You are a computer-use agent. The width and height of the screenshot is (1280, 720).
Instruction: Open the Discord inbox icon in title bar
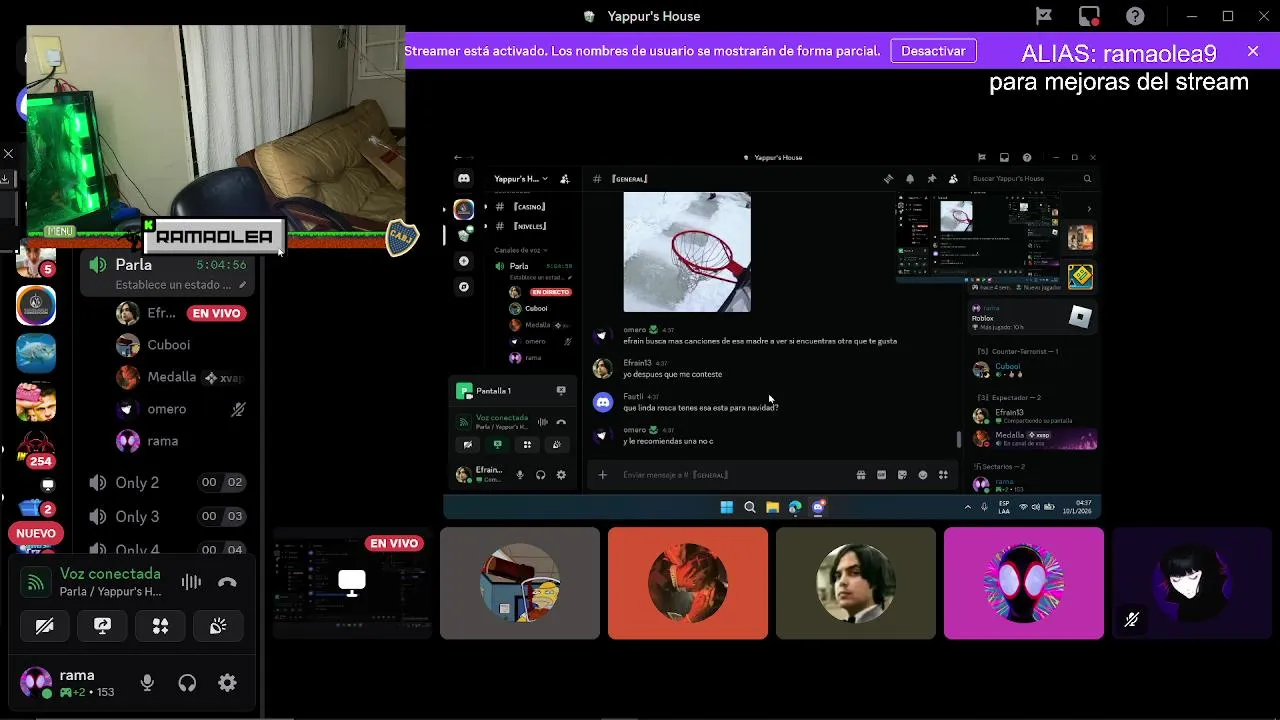pos(1089,16)
